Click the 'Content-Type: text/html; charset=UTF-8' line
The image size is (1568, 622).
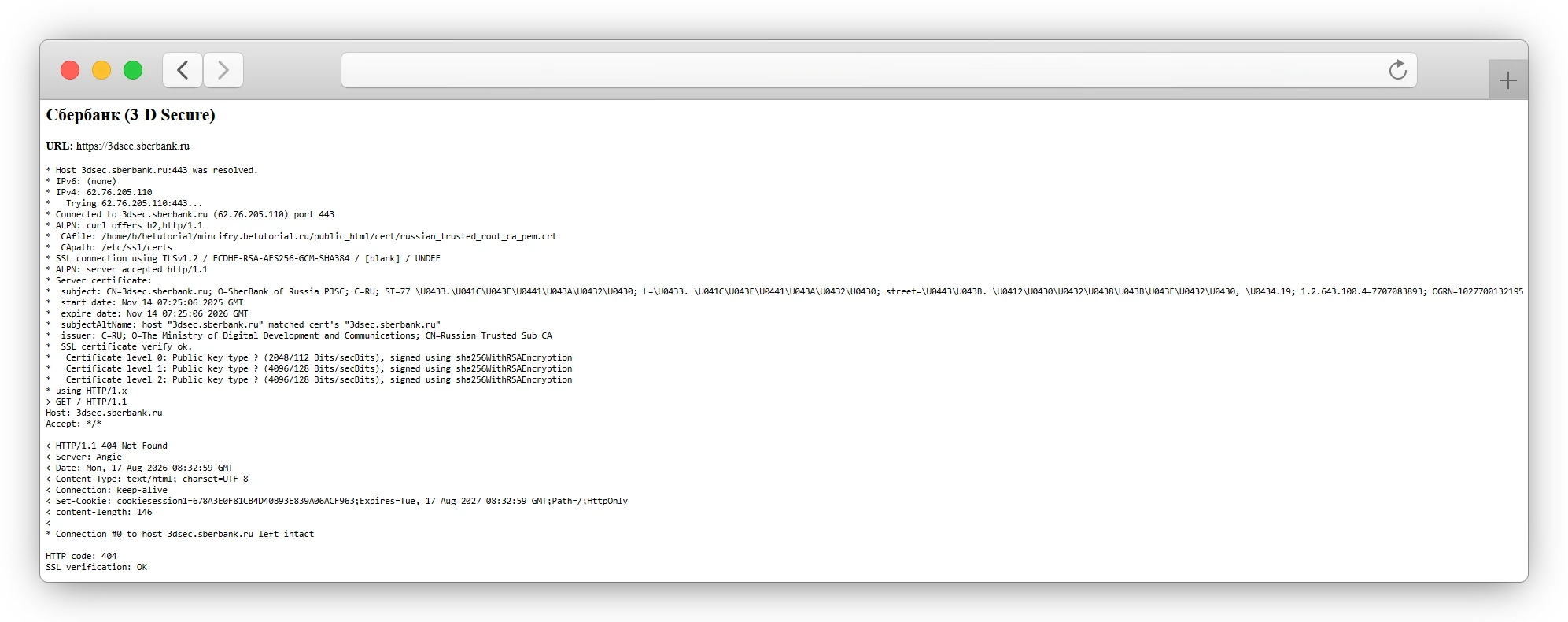147,479
